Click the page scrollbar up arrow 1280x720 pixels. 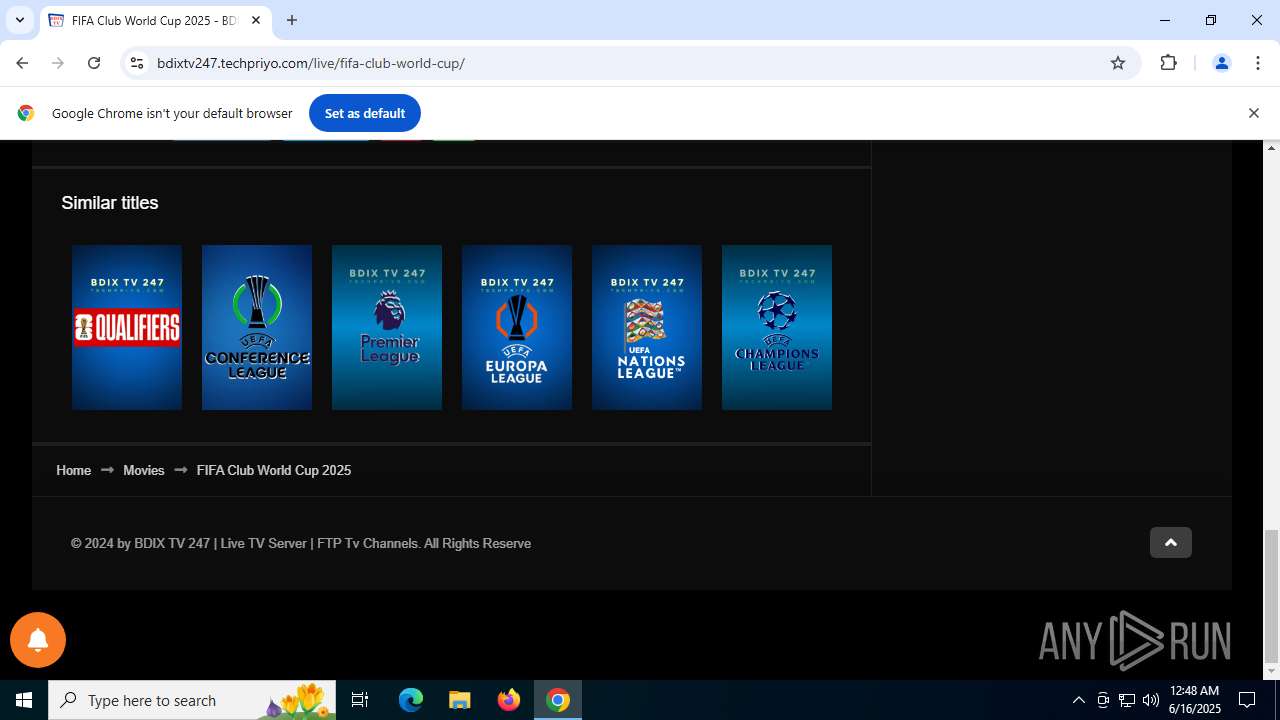pyautogui.click(x=1272, y=148)
